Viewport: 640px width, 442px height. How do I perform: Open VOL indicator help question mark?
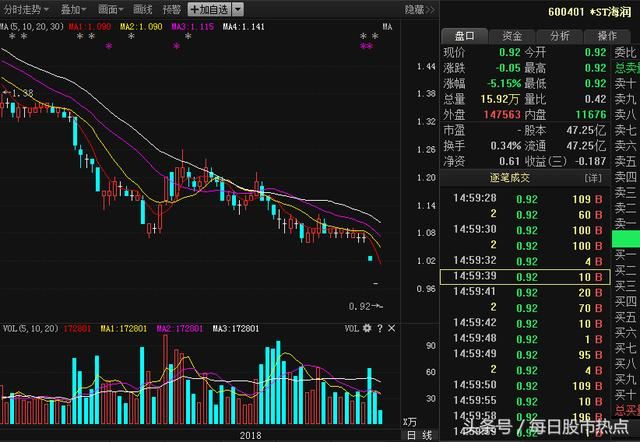tap(380, 328)
